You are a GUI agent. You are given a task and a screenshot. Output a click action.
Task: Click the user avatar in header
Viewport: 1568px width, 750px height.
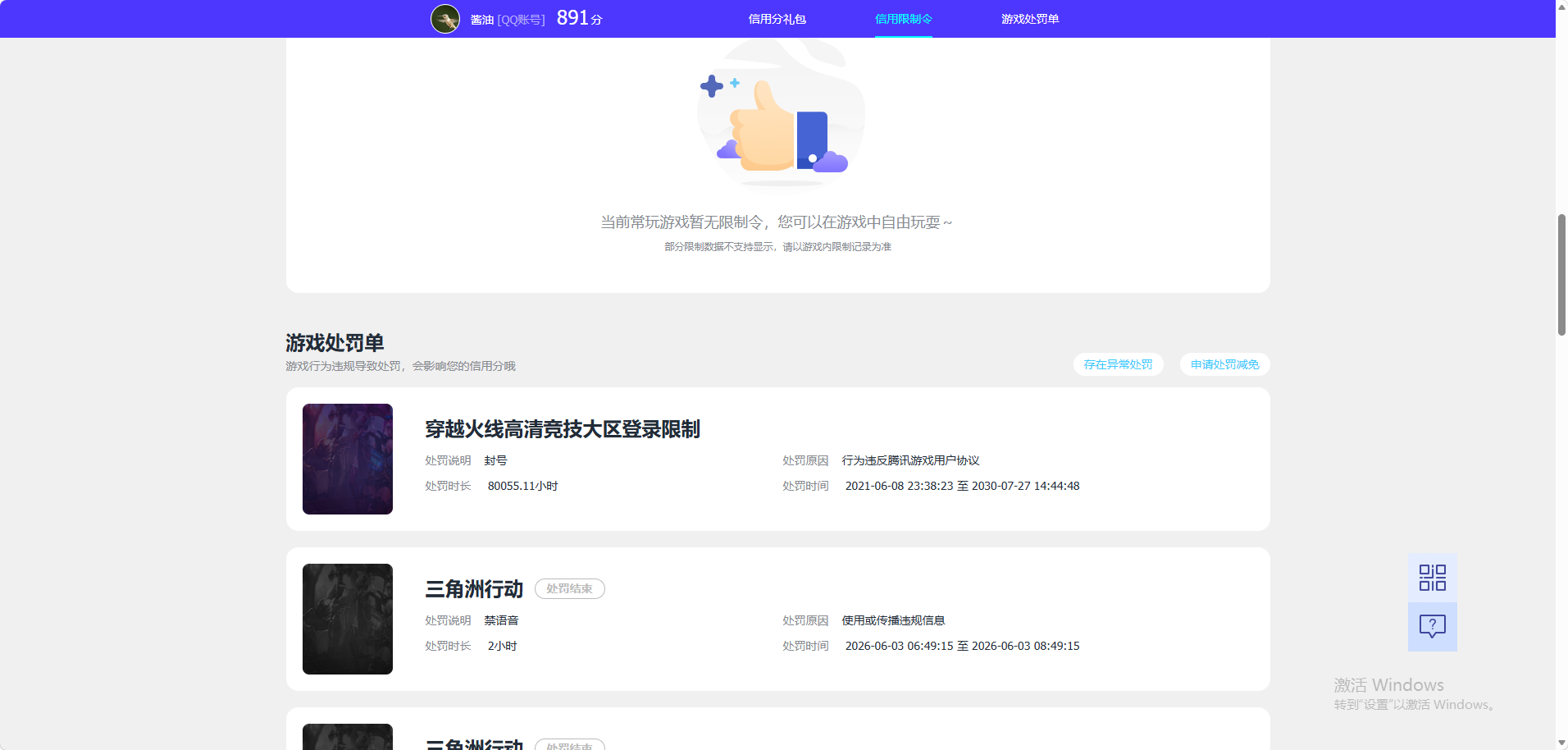pyautogui.click(x=445, y=19)
